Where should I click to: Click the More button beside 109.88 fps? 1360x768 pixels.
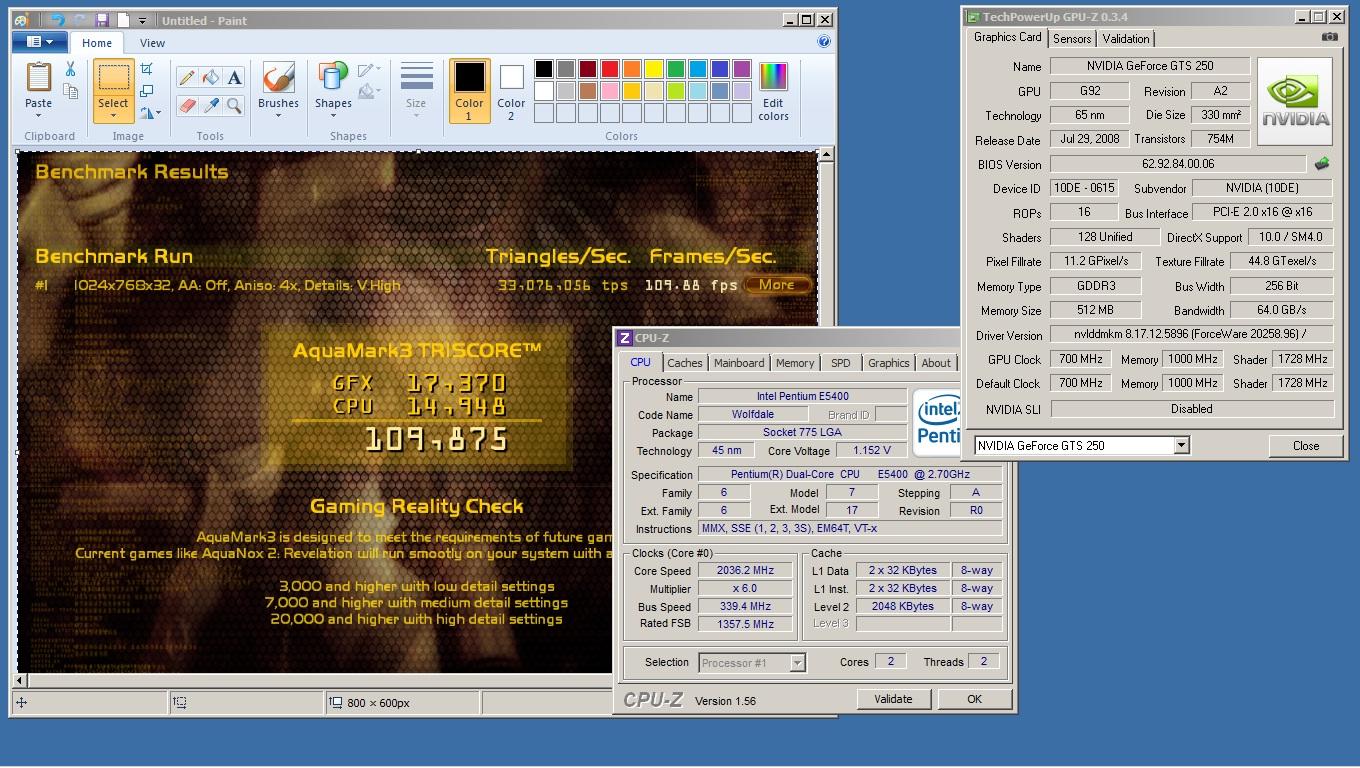776,285
